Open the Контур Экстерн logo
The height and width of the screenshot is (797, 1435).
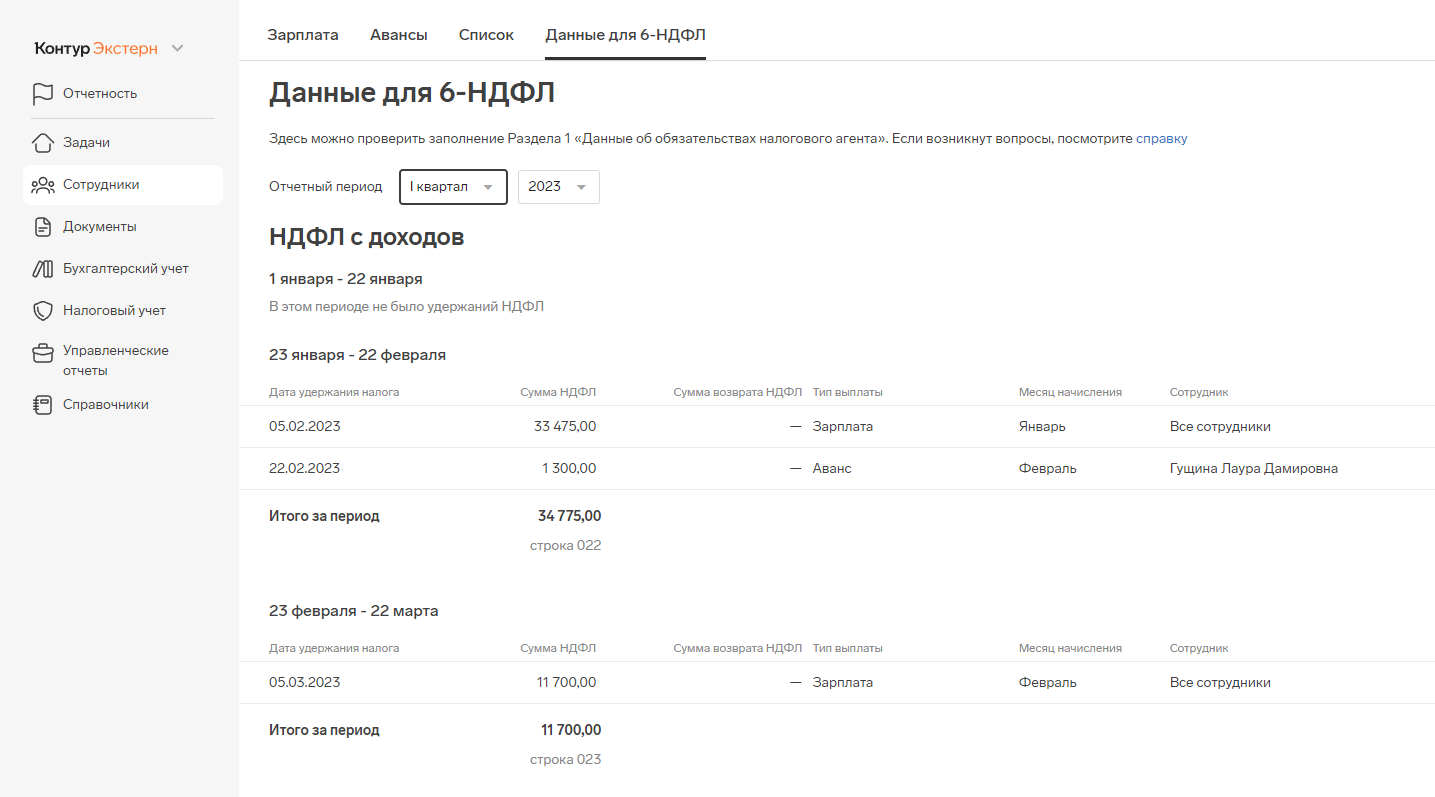coord(96,49)
